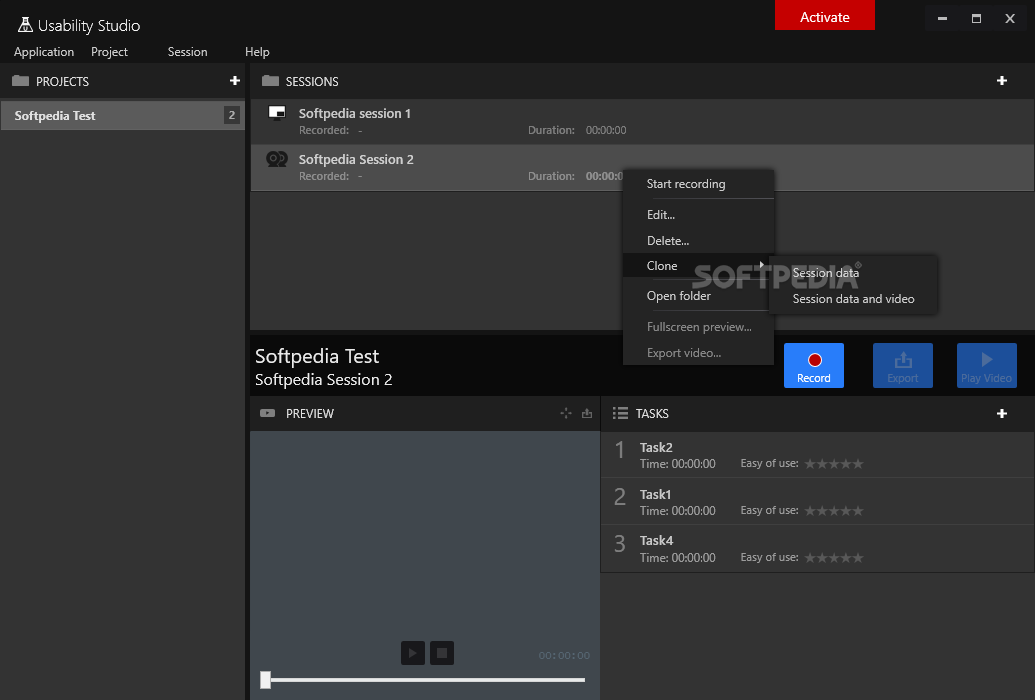Play the preview video
This screenshot has height=700, width=1035.
pyautogui.click(x=413, y=653)
